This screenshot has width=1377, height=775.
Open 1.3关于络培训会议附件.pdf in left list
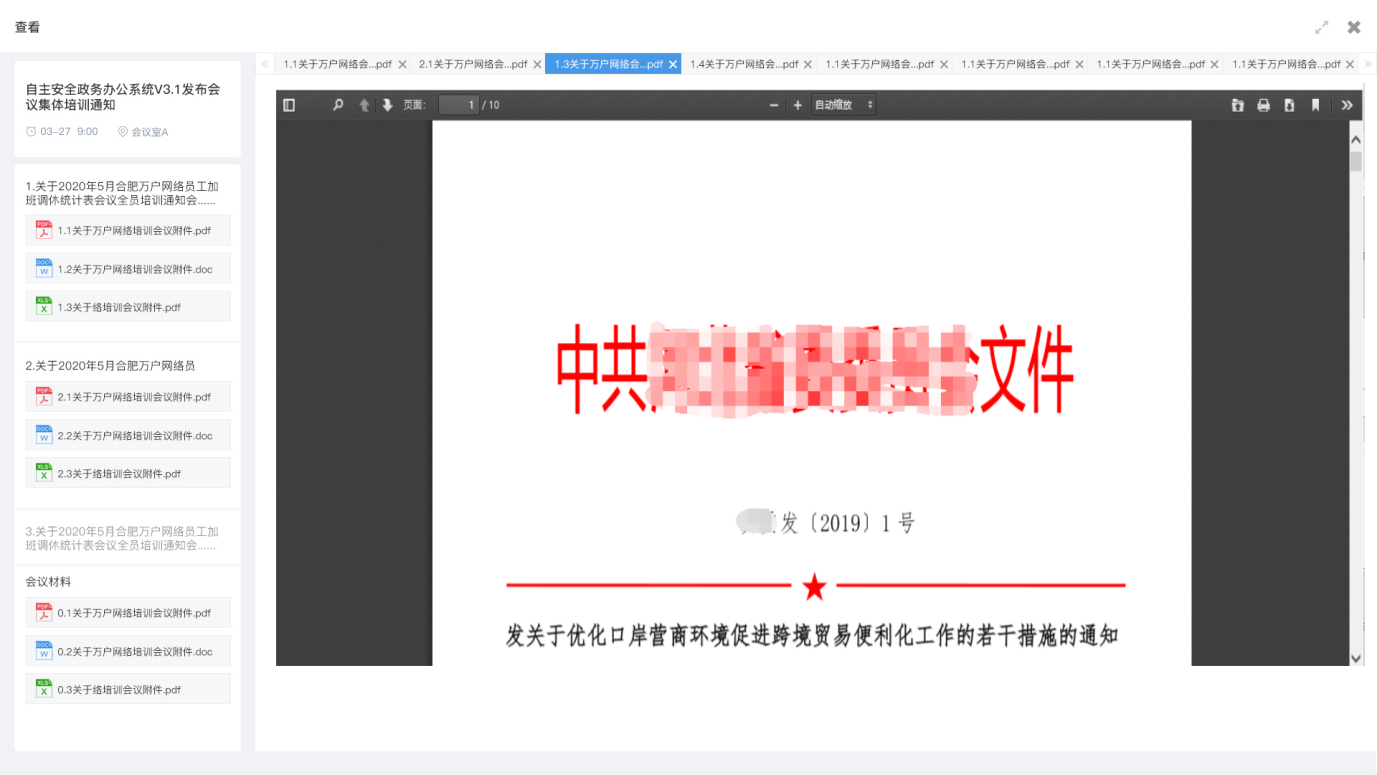[128, 307]
